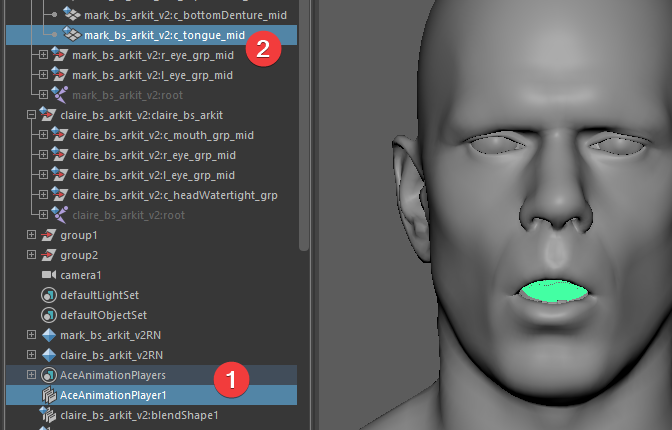Collapse claire_bs_arkit_v2:claire_bs_arkit group
Image resolution: width=672 pixels, height=430 pixels.
pyautogui.click(x=31, y=114)
